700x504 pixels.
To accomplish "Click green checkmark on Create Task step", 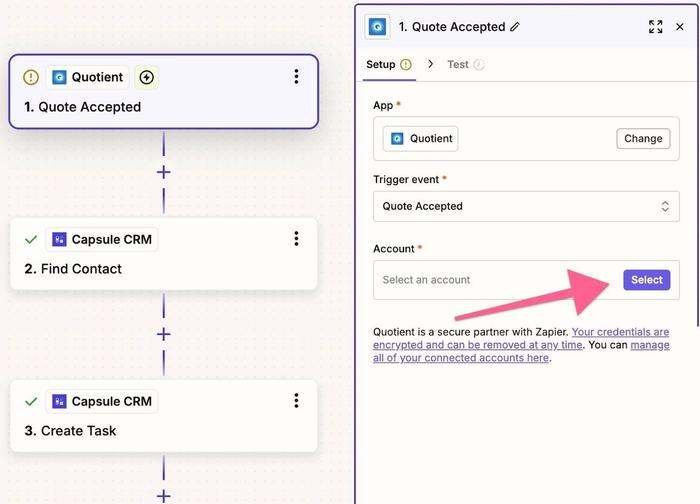I will point(31,402).
